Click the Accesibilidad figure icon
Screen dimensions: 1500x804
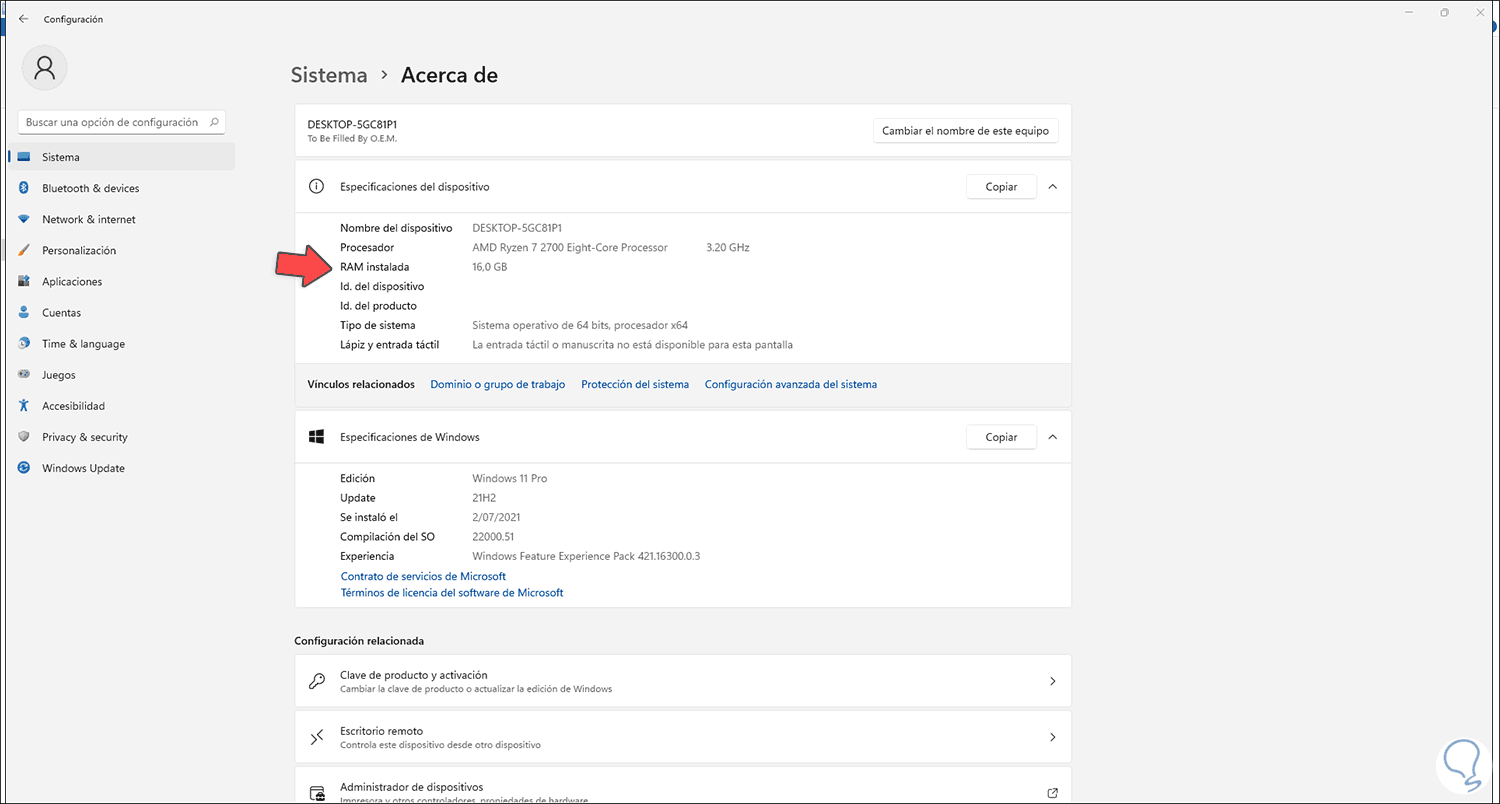pyautogui.click(x=23, y=406)
